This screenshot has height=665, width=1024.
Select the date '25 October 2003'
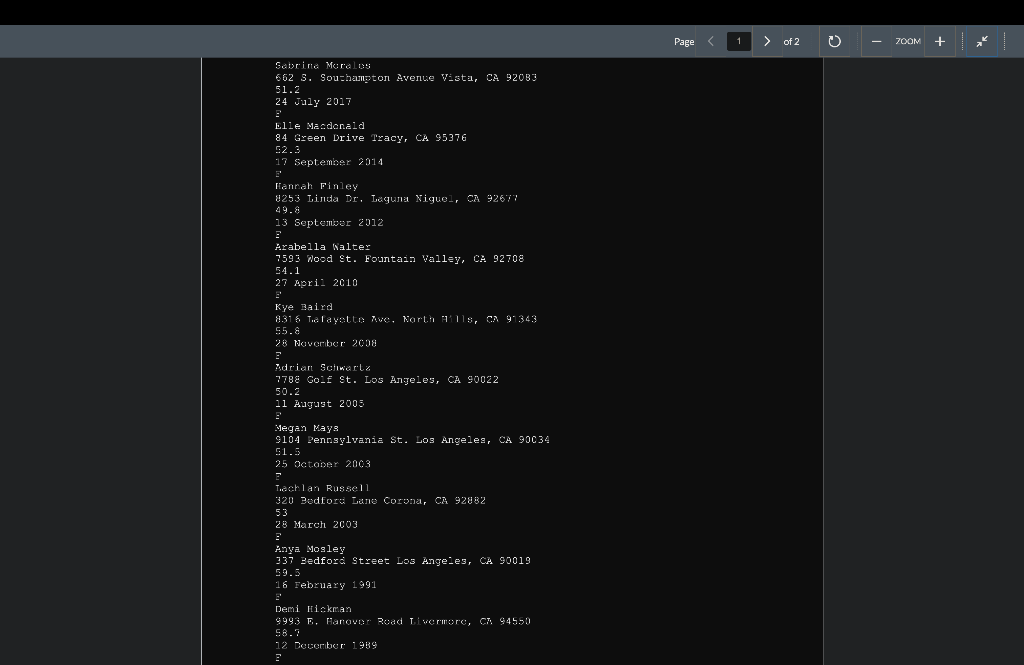pos(323,464)
